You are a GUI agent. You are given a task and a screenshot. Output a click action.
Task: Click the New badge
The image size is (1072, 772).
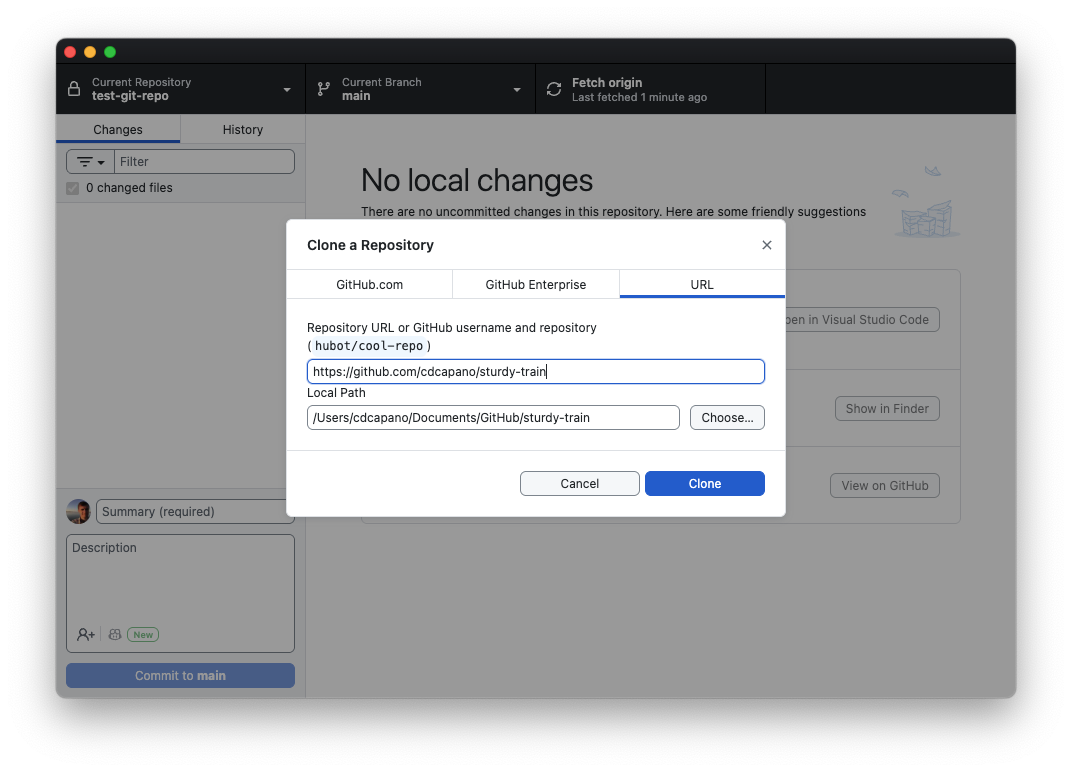coord(143,635)
